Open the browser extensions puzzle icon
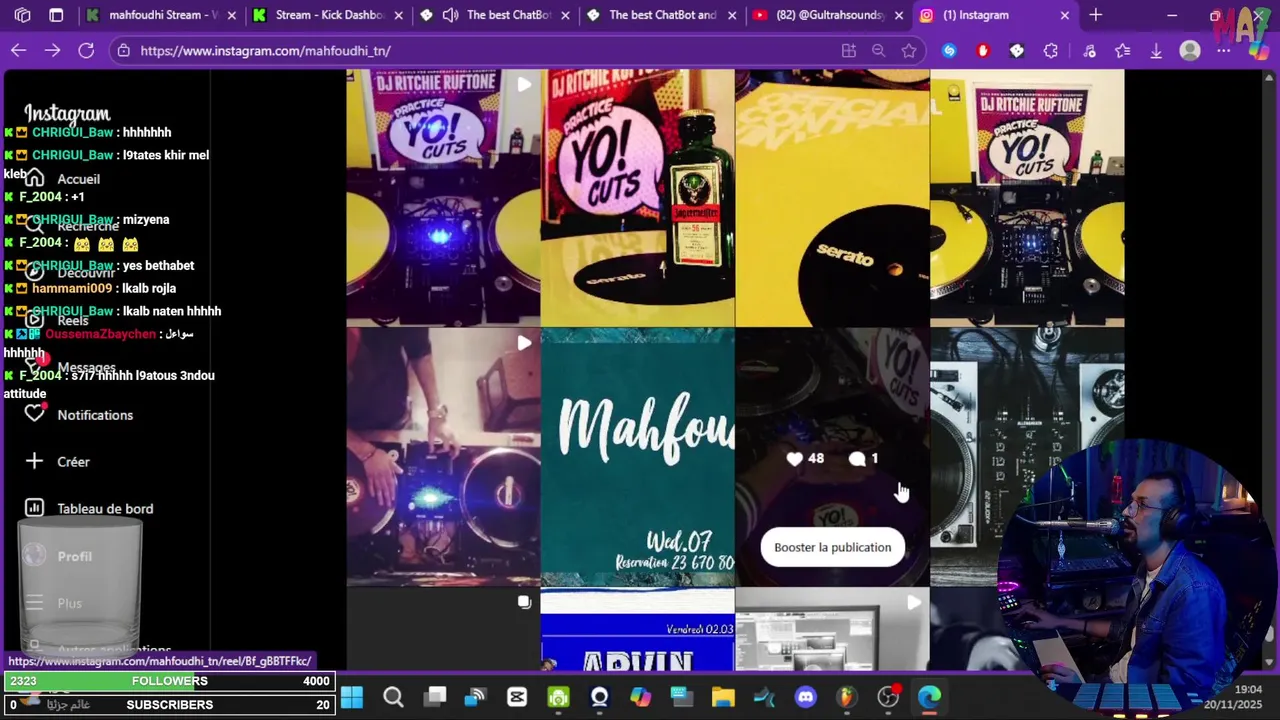Screen dimensions: 1280x720 1051,50
